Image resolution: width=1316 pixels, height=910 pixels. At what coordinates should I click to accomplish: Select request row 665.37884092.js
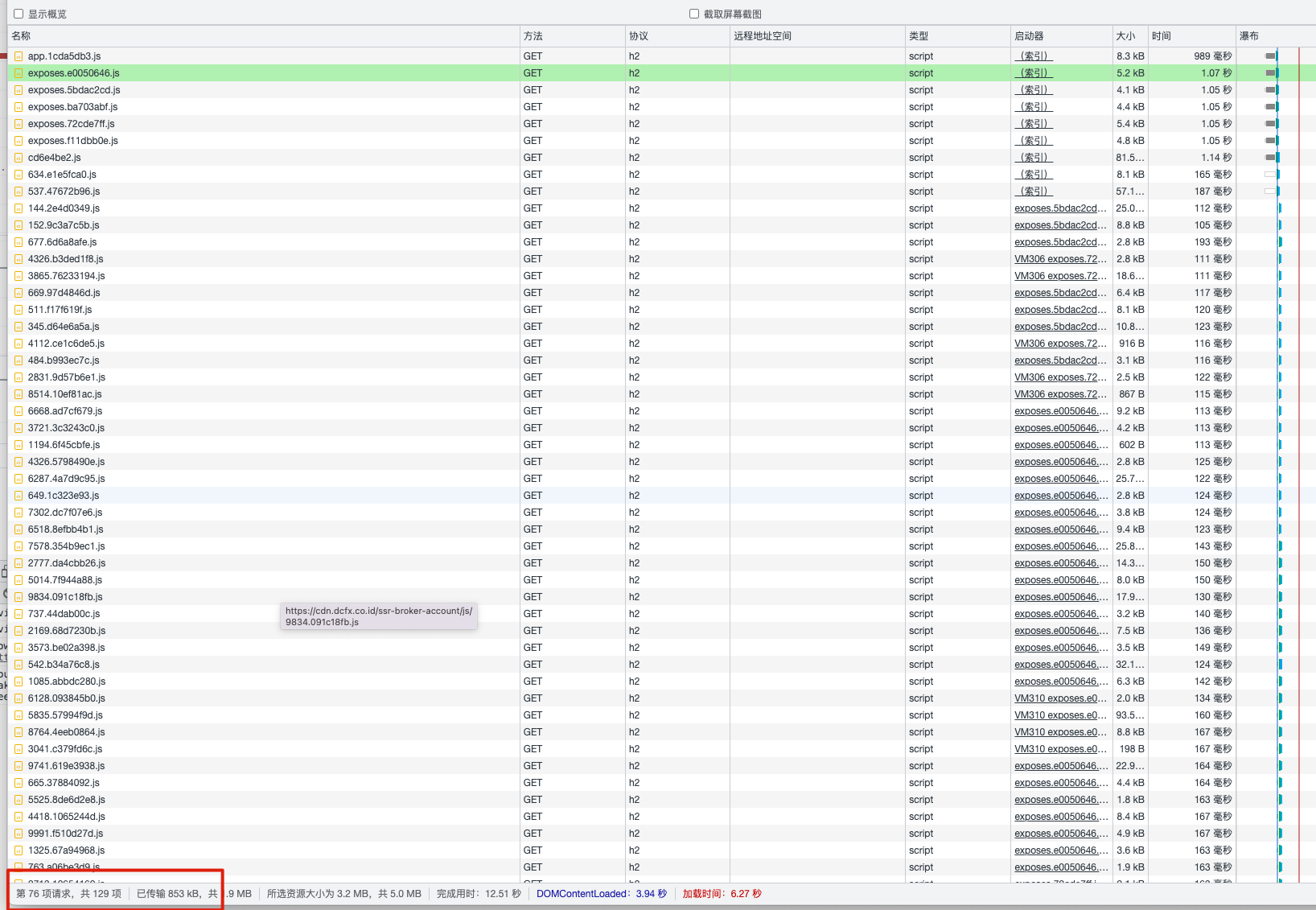(x=661, y=783)
